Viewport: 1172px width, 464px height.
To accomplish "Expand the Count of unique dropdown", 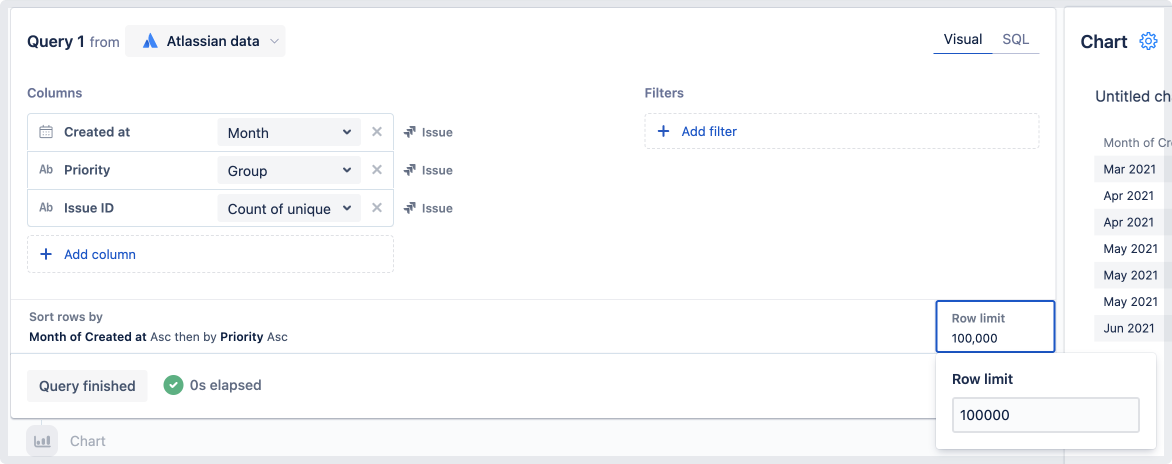I will click(289, 209).
